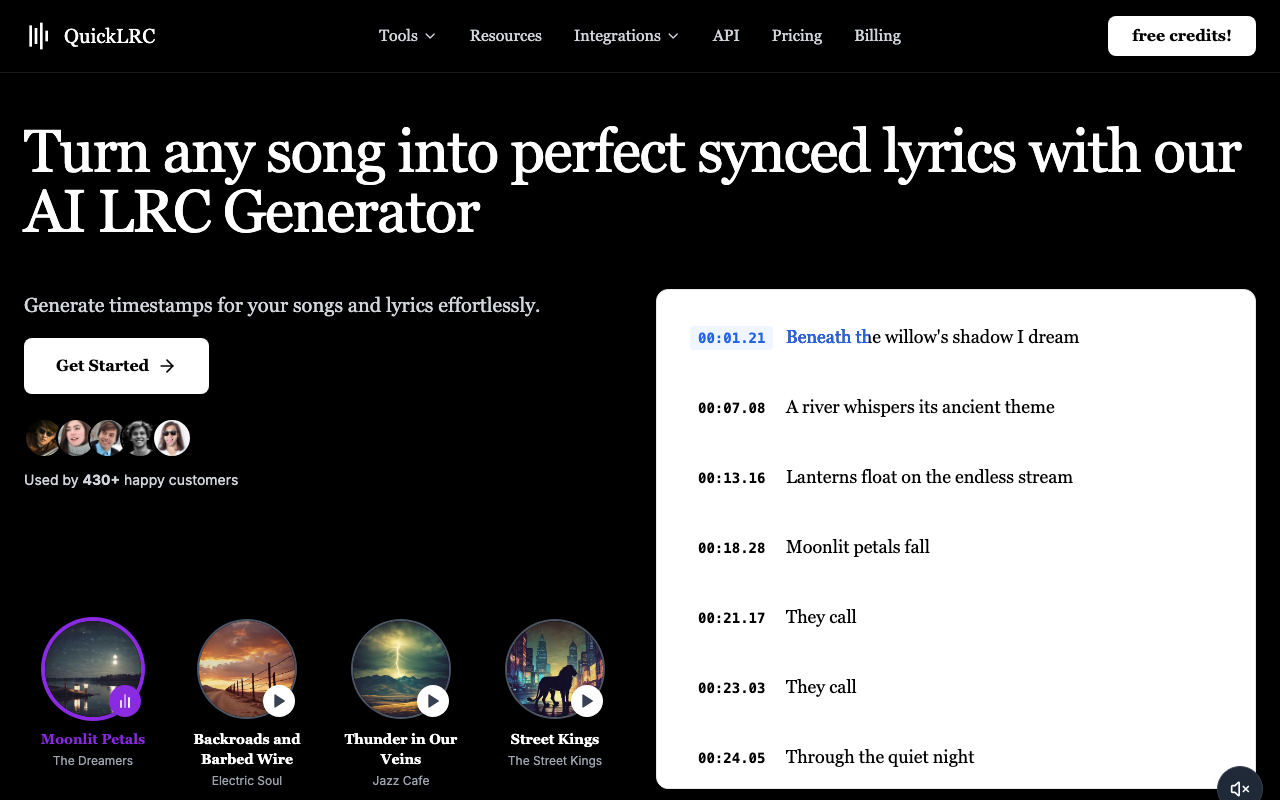The height and width of the screenshot is (800, 1280).
Task: Click the 'Backroads and Barbed Wire' title text
Action: [247, 749]
